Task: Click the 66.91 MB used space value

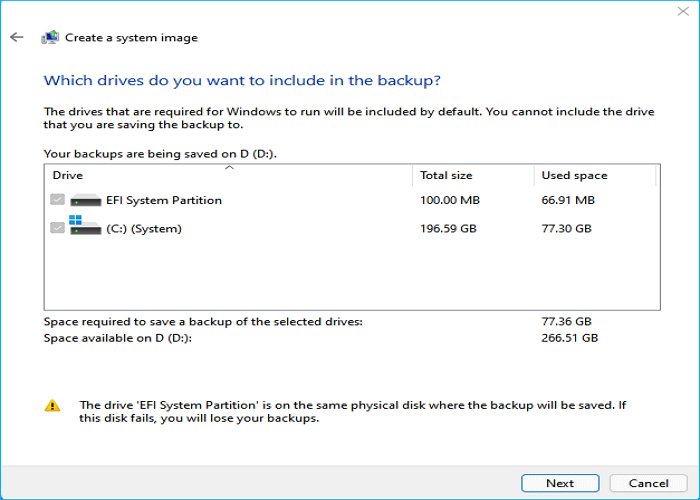Action: (x=568, y=200)
